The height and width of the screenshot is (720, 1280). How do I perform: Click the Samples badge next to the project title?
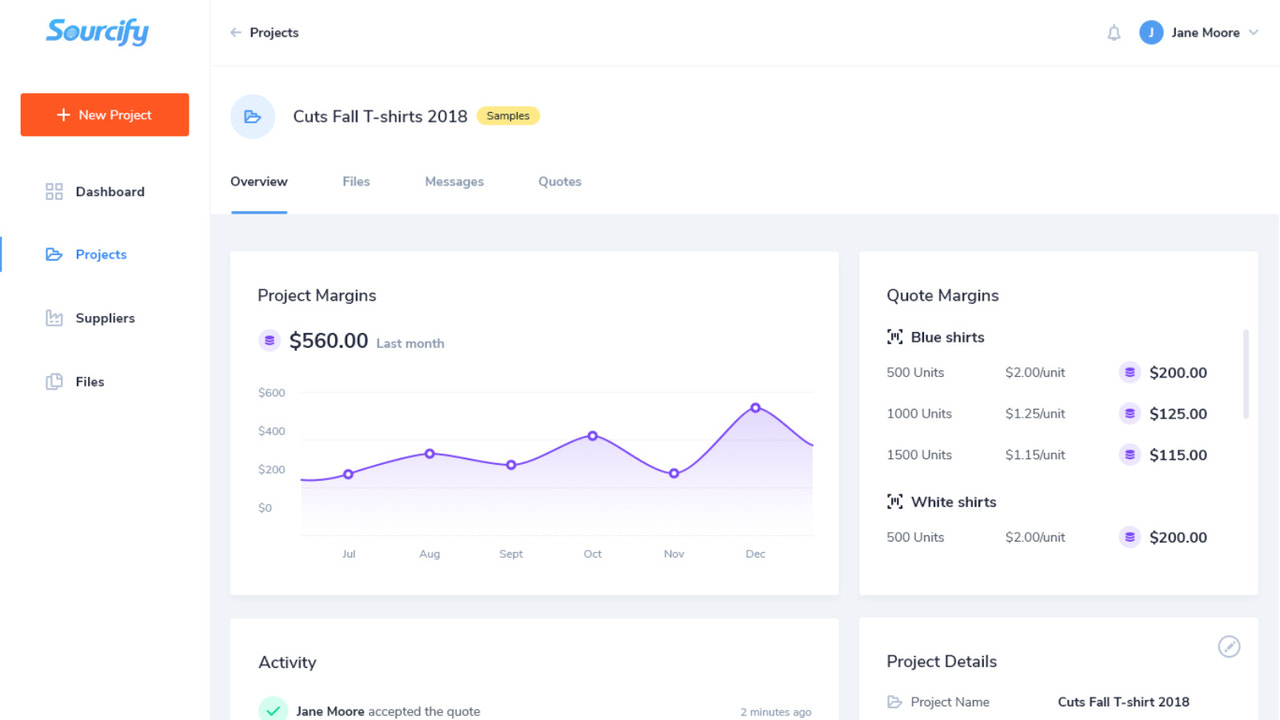click(x=508, y=115)
